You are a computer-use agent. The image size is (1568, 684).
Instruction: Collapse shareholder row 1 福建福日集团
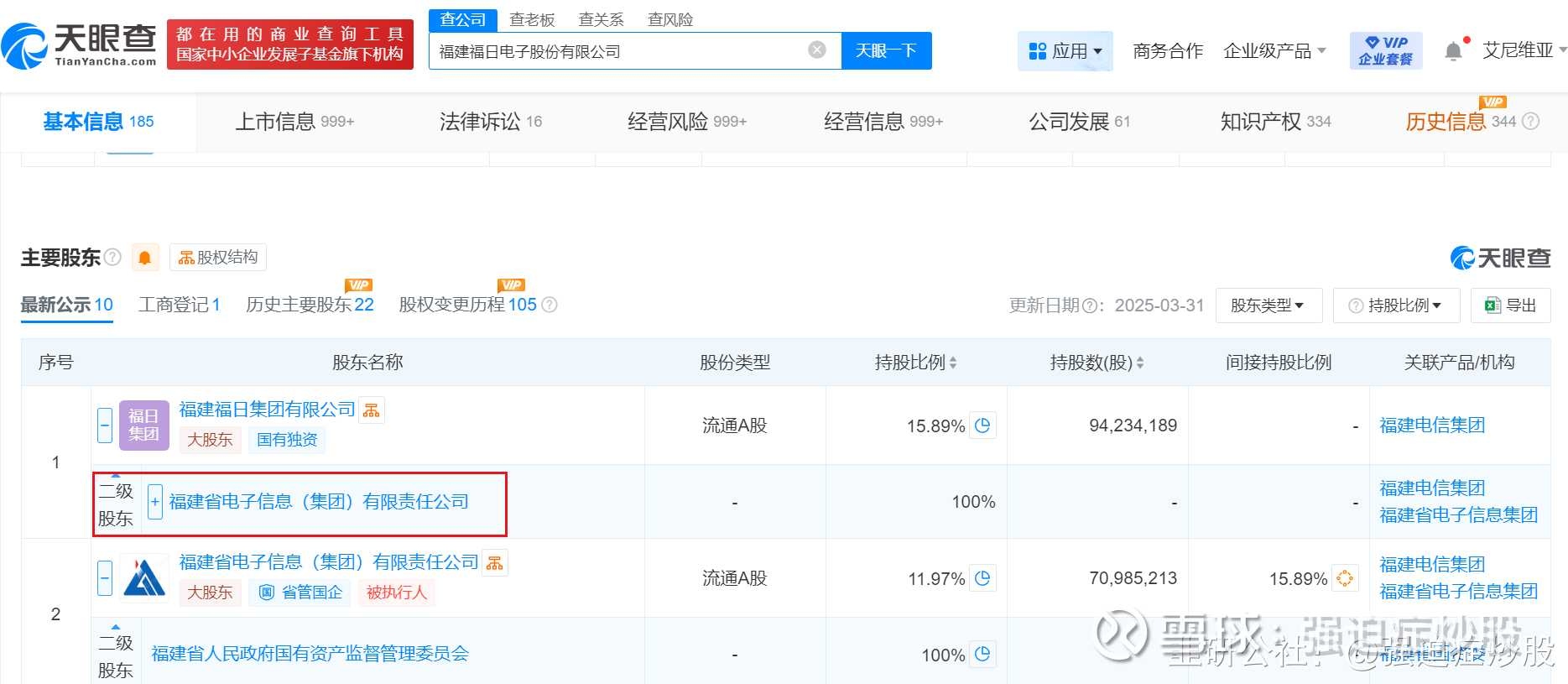coord(105,426)
